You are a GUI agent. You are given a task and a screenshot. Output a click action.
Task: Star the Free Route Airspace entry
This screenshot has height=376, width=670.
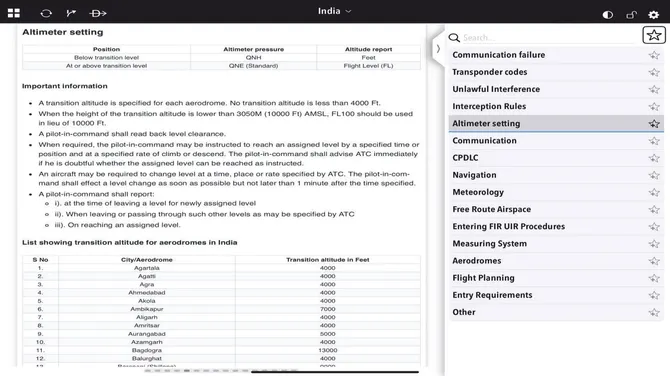(654, 209)
